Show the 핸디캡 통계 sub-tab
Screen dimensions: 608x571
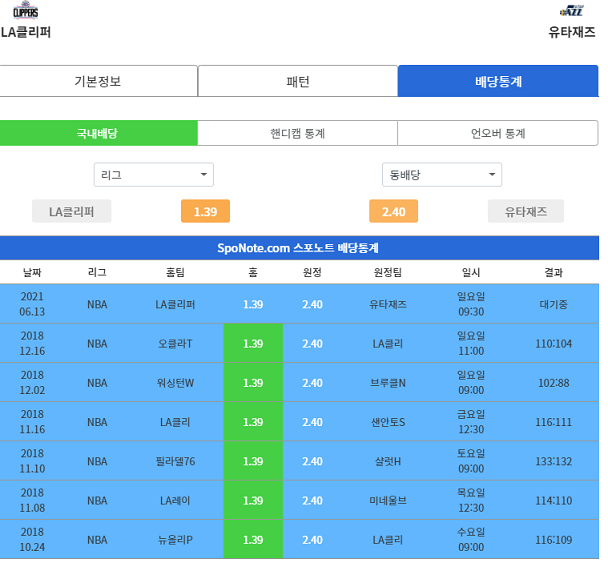click(x=297, y=133)
